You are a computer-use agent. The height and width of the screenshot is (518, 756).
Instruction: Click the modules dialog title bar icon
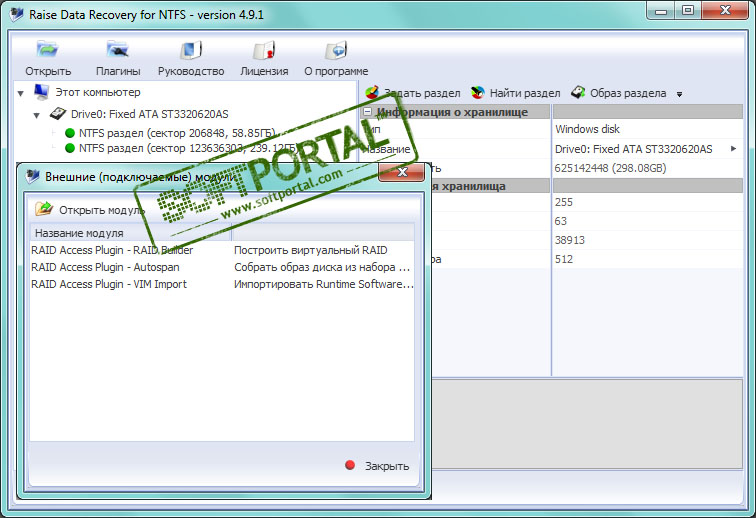(32, 176)
